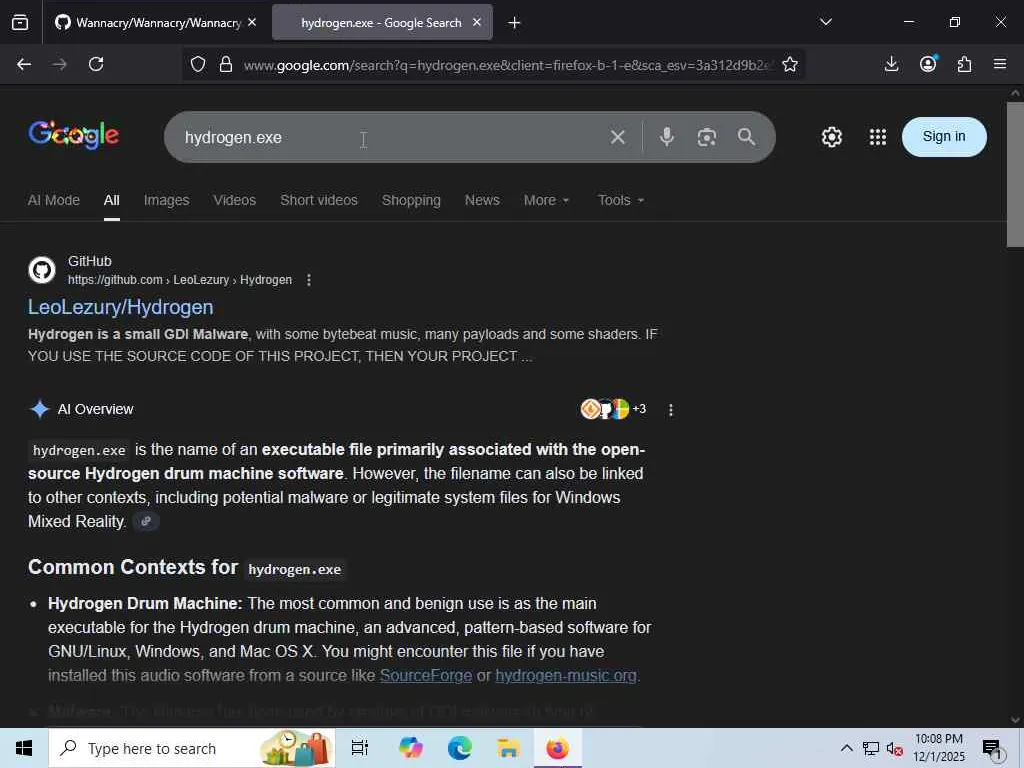Open the network status tray icon

pos(871,748)
